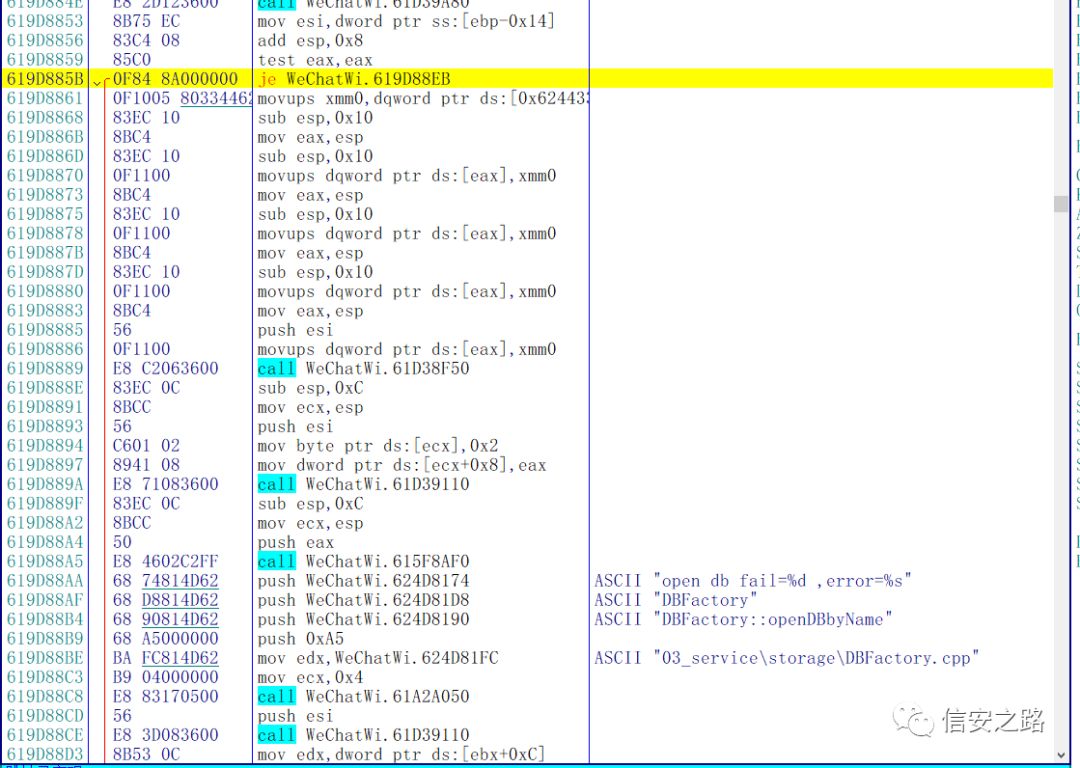Click address 619D88AA in address column
Viewport: 1080px width, 768px height.
click(45, 581)
